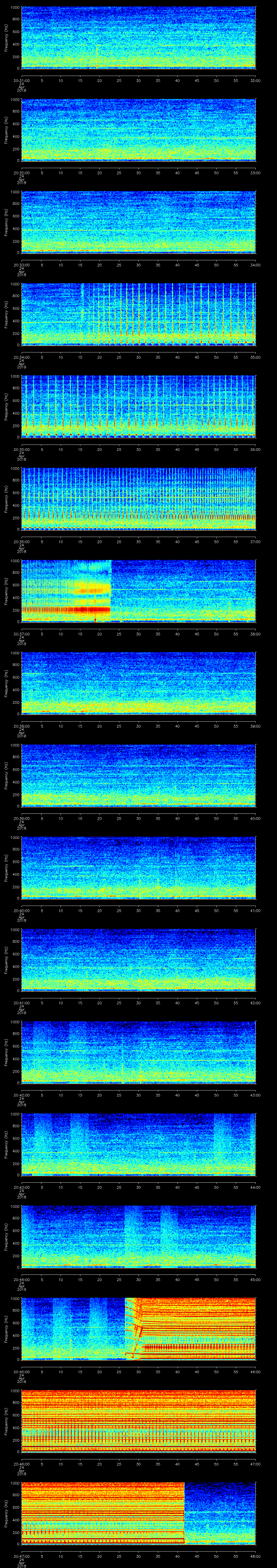Open the dense pulse spectrogram starting at 20:36:00
Image resolution: width=277 pixels, height=1568 pixels.
point(138,498)
